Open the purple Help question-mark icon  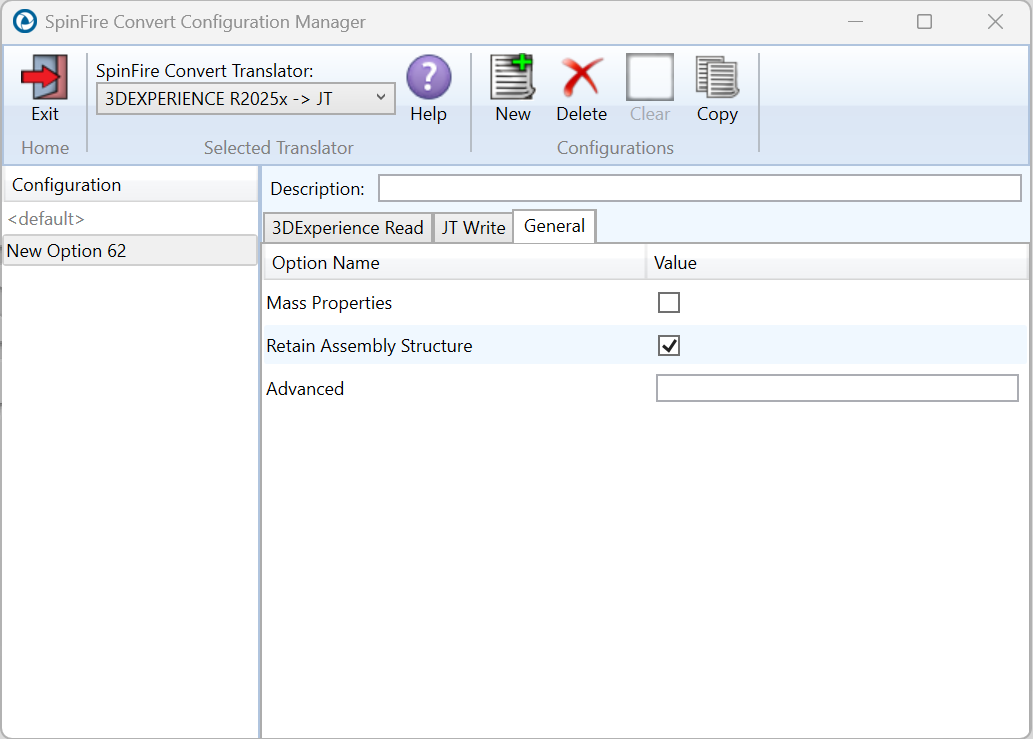[x=429, y=77]
